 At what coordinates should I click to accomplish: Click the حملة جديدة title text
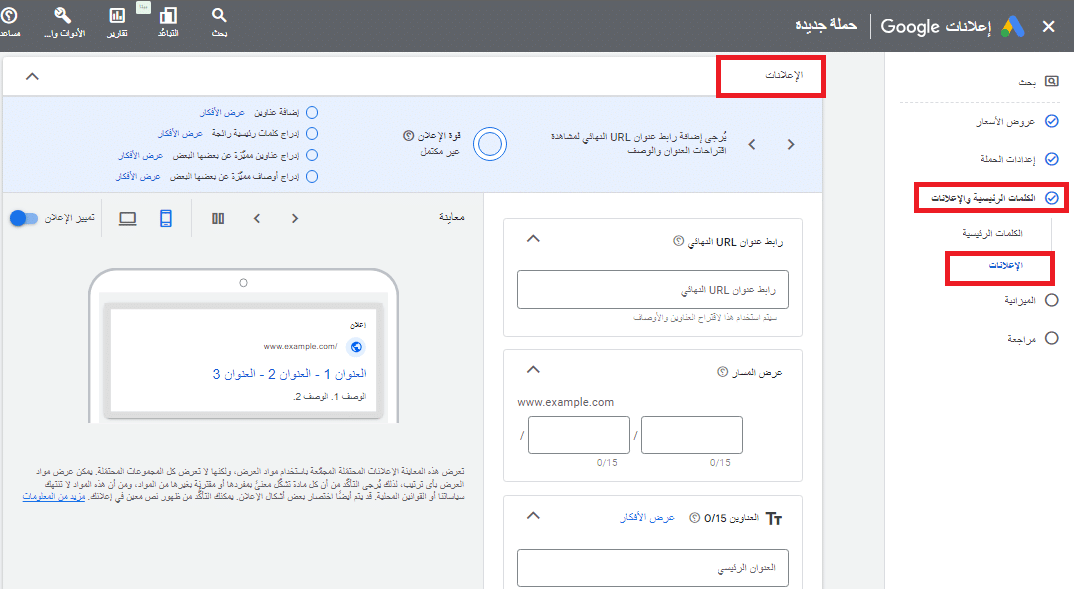click(826, 25)
